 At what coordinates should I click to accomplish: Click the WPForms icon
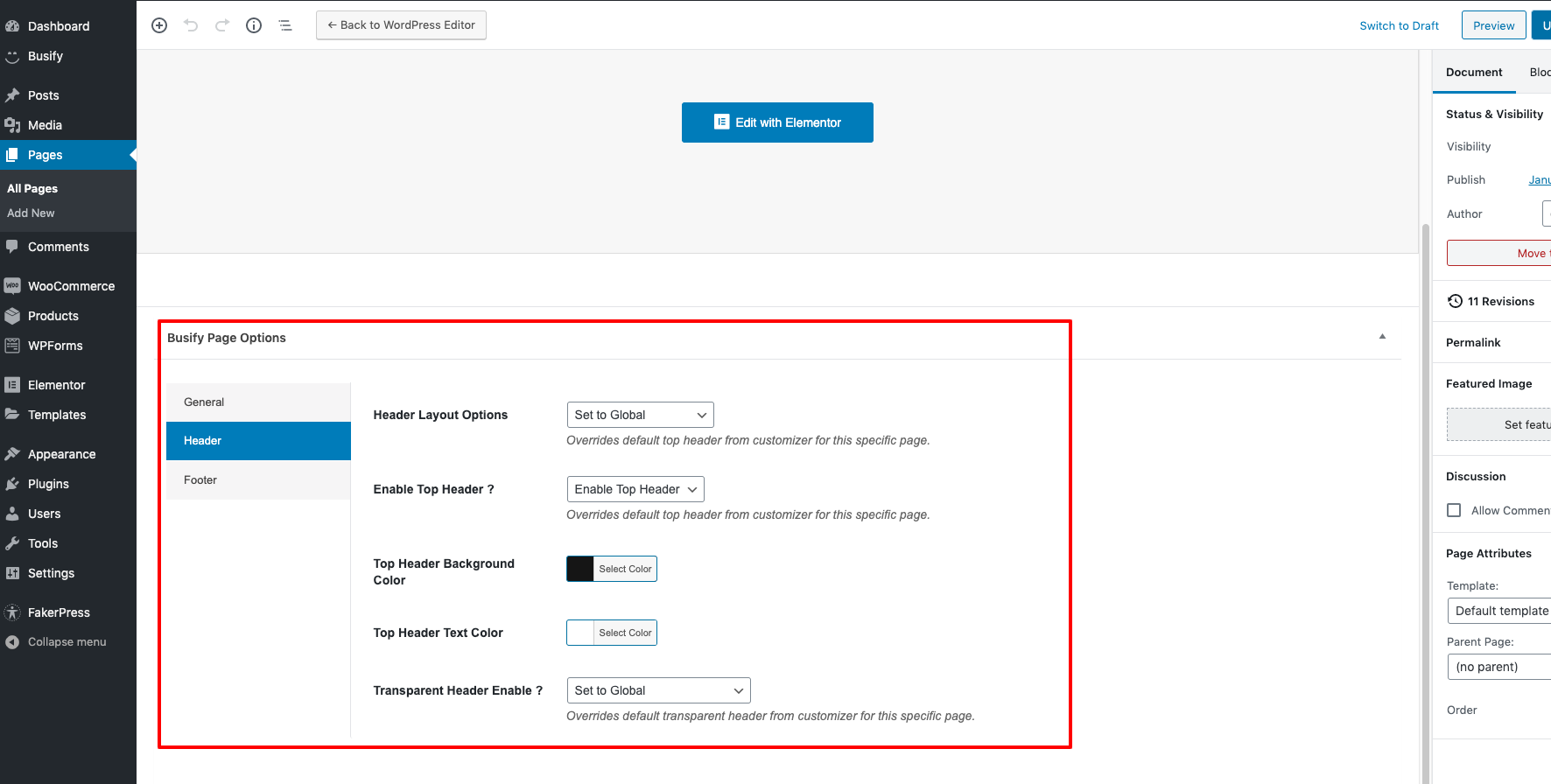tap(12, 346)
